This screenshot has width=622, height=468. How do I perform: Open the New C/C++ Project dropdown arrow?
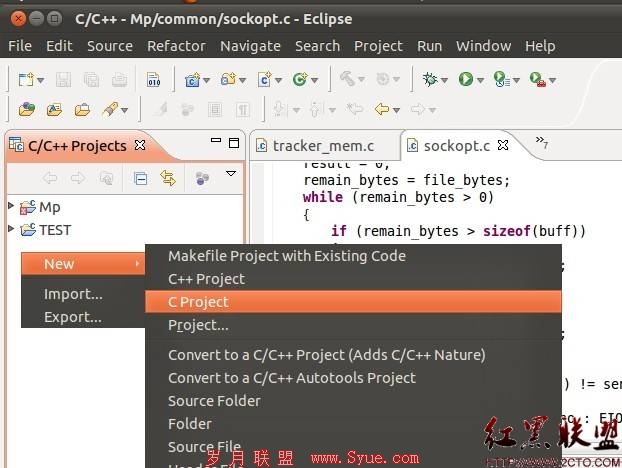point(206,81)
